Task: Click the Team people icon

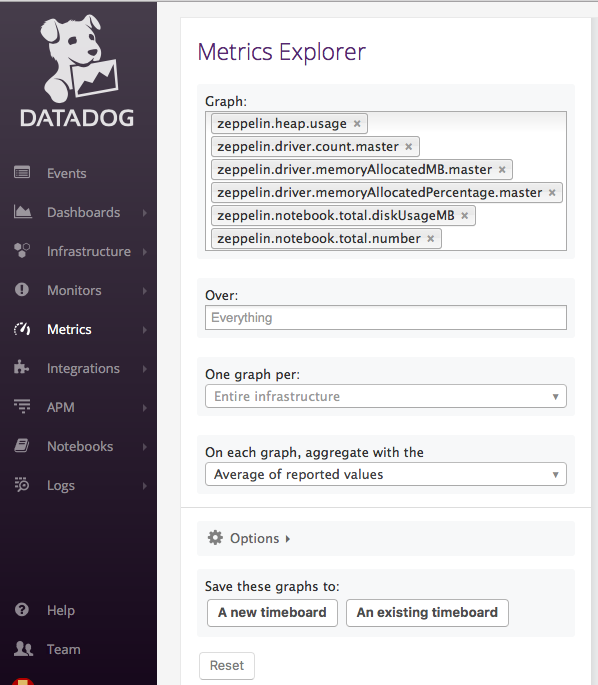Action: [23, 649]
